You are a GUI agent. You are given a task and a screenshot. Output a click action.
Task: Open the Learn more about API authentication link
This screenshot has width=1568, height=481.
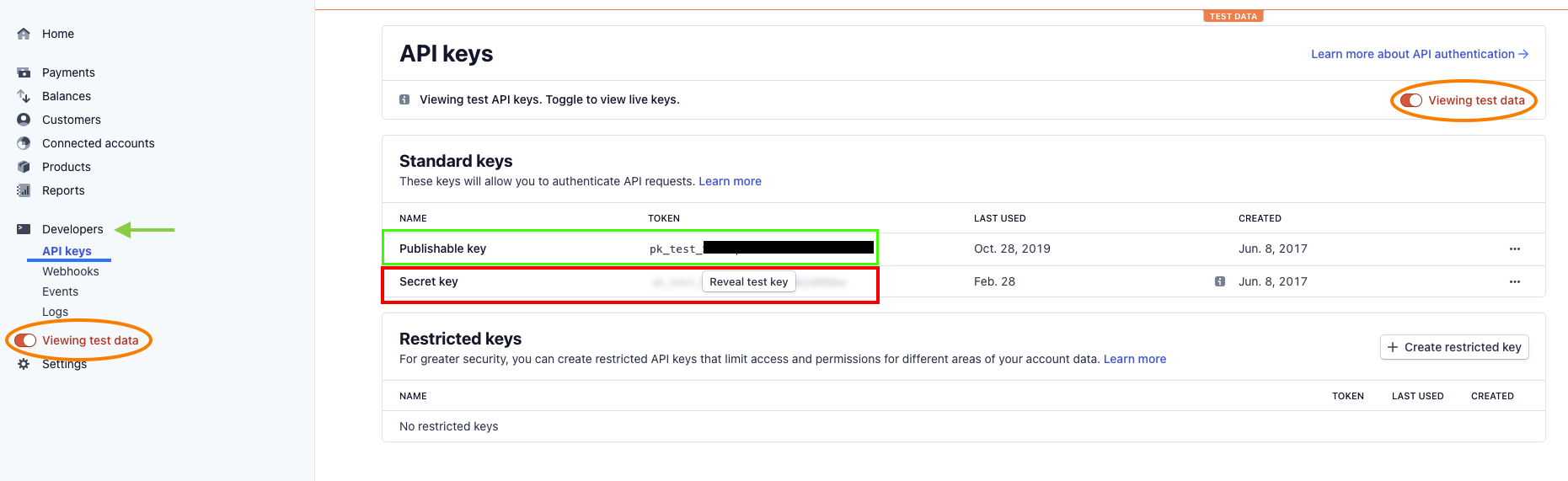pyautogui.click(x=1420, y=54)
